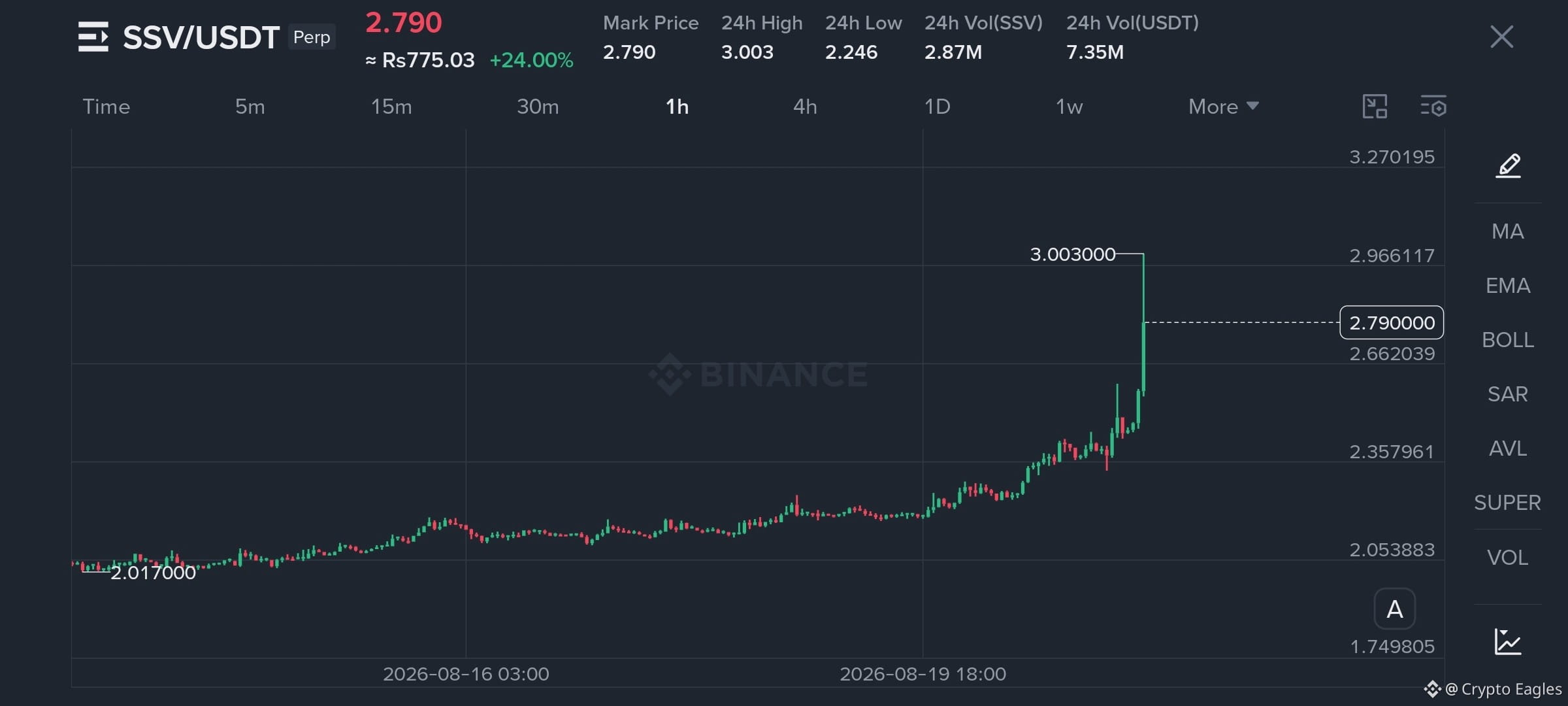The image size is (1568, 706).
Task: Select the 15m interval
Action: 391,107
